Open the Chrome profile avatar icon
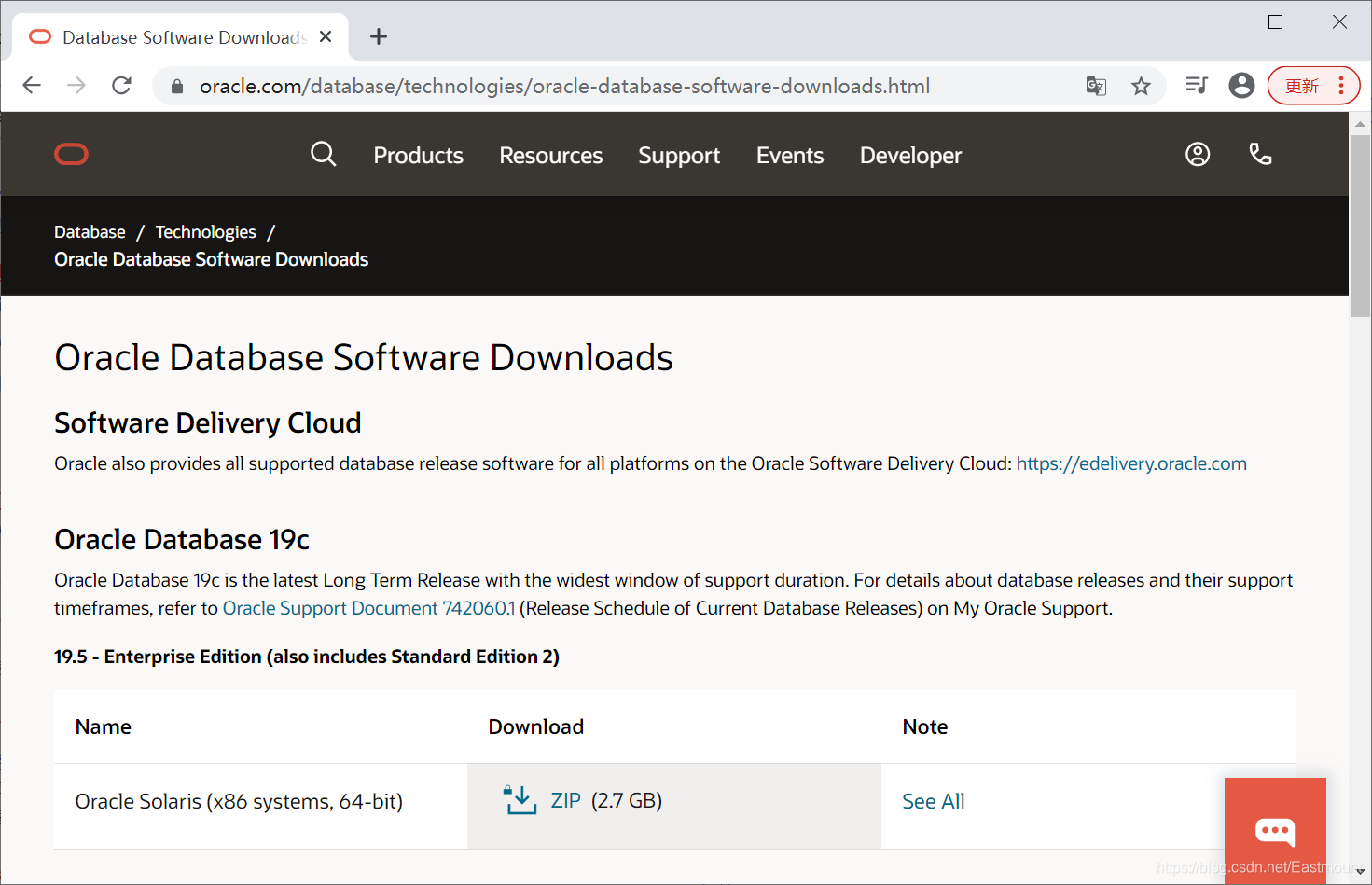 pyautogui.click(x=1241, y=86)
